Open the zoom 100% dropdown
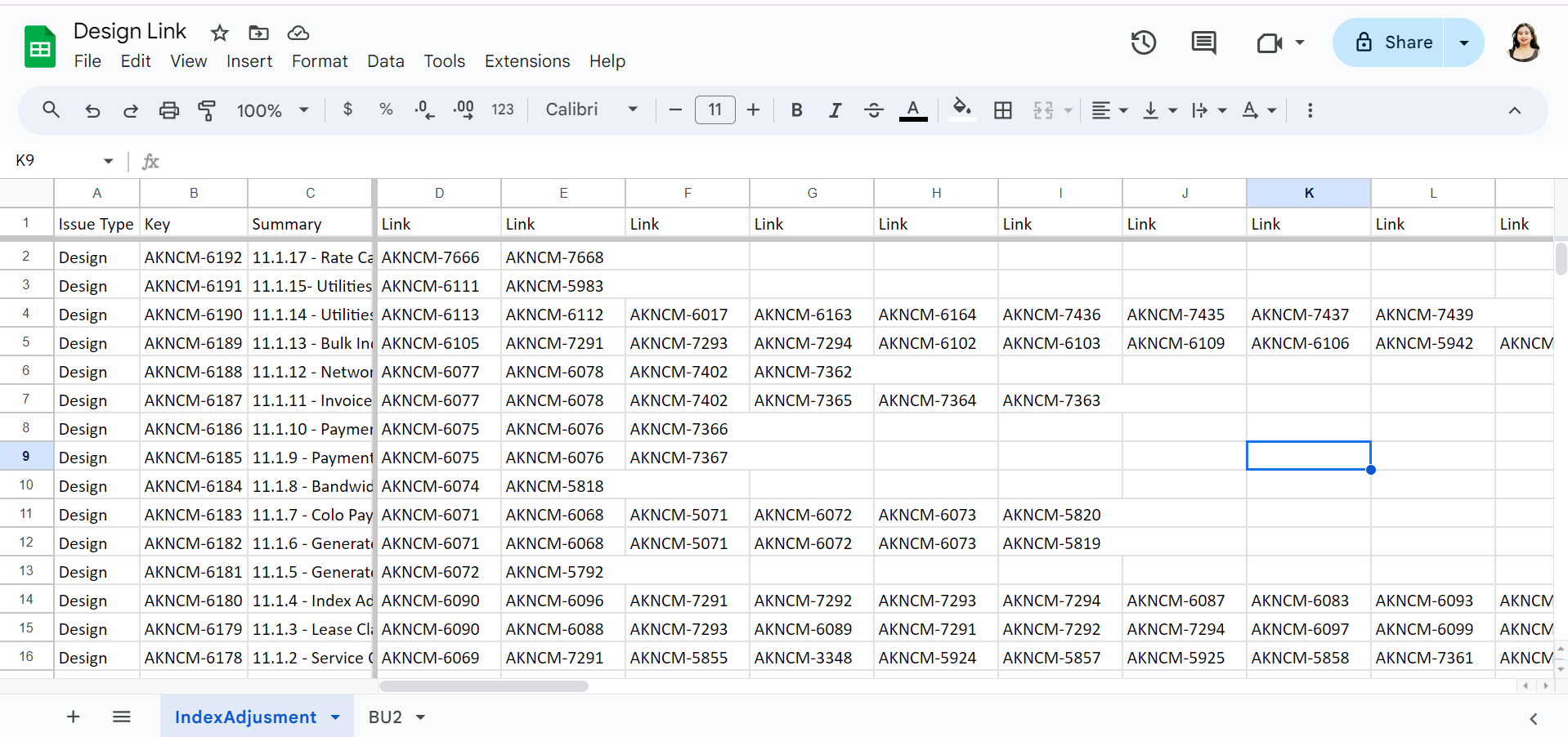Screen dimensions: 1568x737 (x=273, y=110)
